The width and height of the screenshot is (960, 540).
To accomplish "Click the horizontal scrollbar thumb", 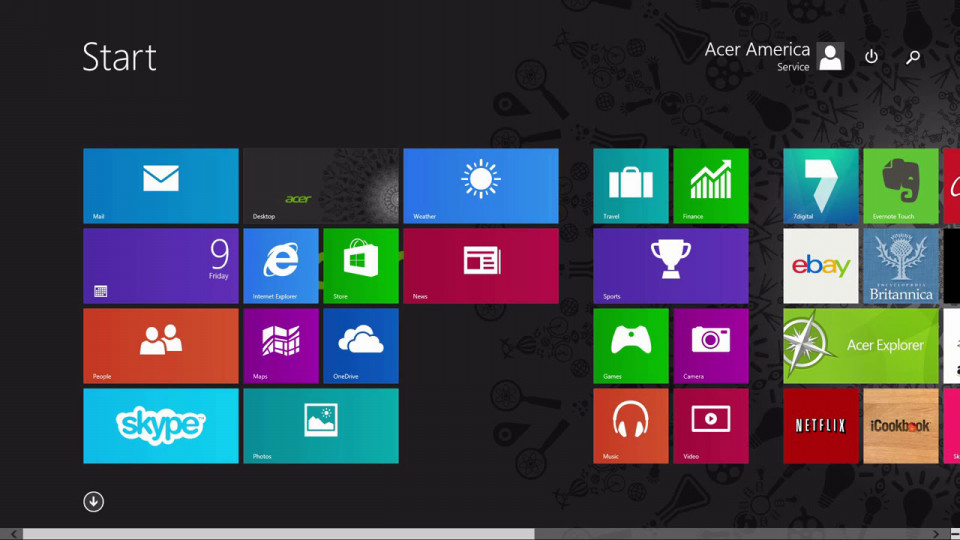I will (279, 534).
